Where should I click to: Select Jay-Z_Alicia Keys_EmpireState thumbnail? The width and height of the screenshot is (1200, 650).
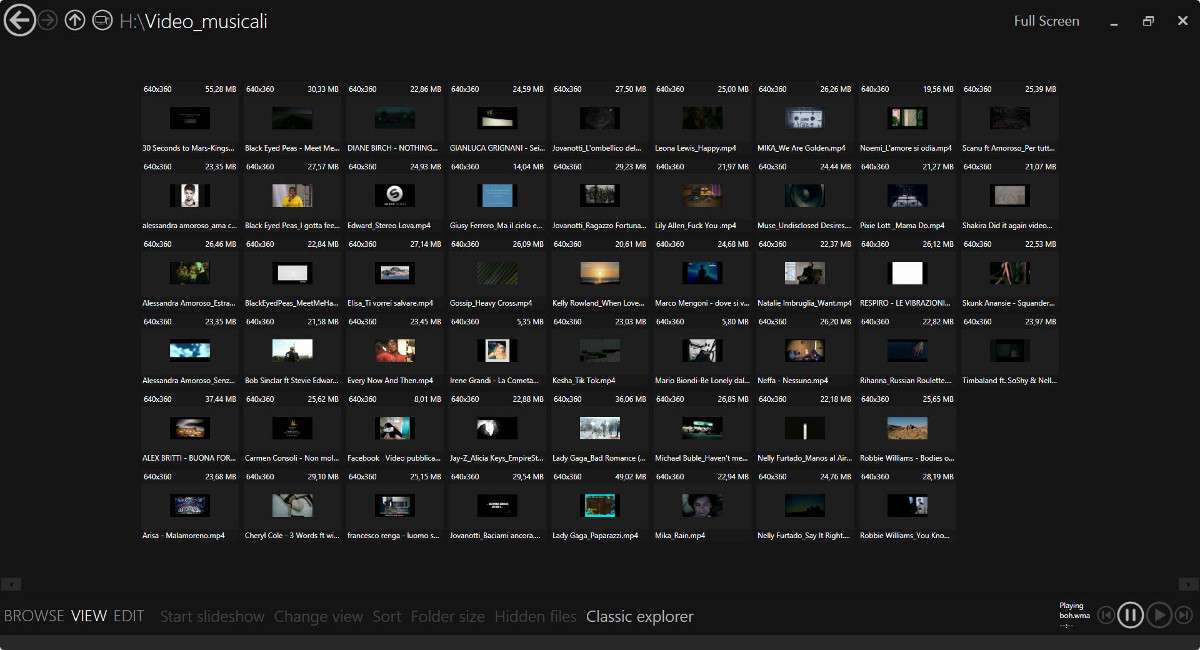coord(497,429)
